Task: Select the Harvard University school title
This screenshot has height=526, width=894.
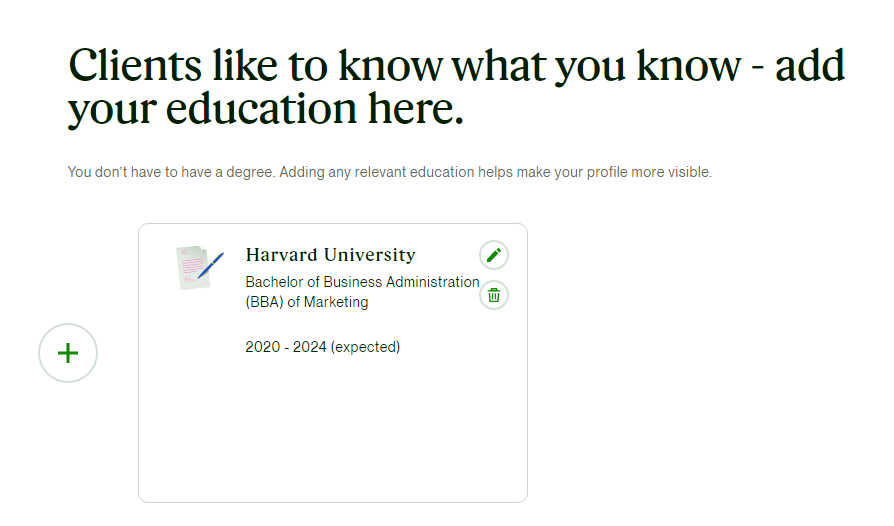Action: tap(331, 255)
